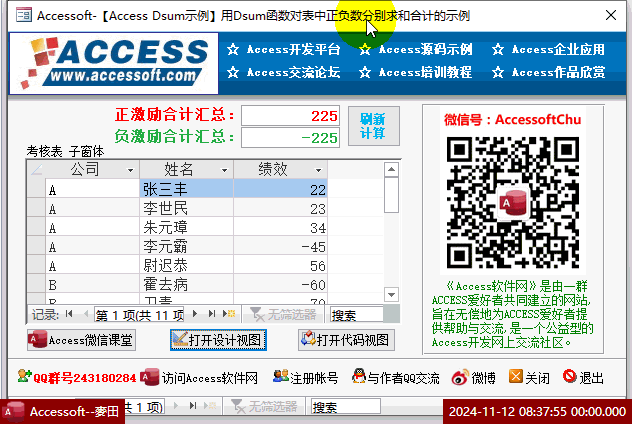632x424 pixels.
Task: Click the name cell 霍去病
Action: (187, 284)
